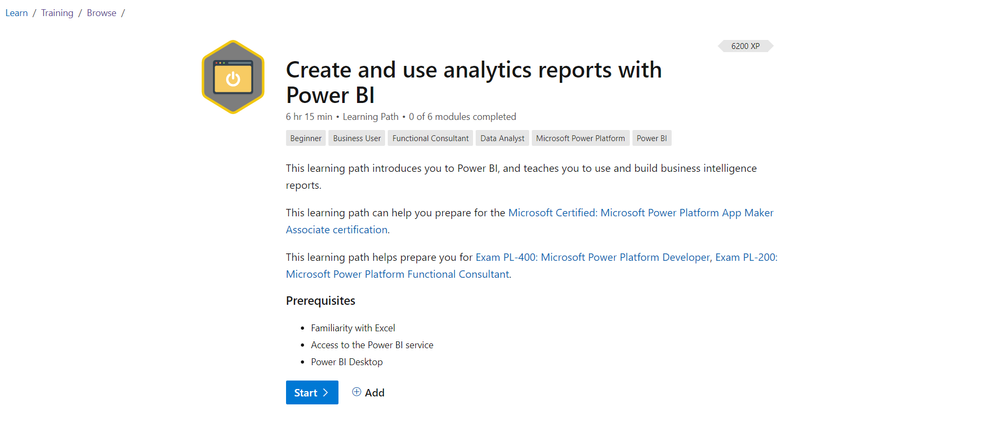Screen dimensions: 999x430
Task: Select the Business User tag
Action: [357, 138]
